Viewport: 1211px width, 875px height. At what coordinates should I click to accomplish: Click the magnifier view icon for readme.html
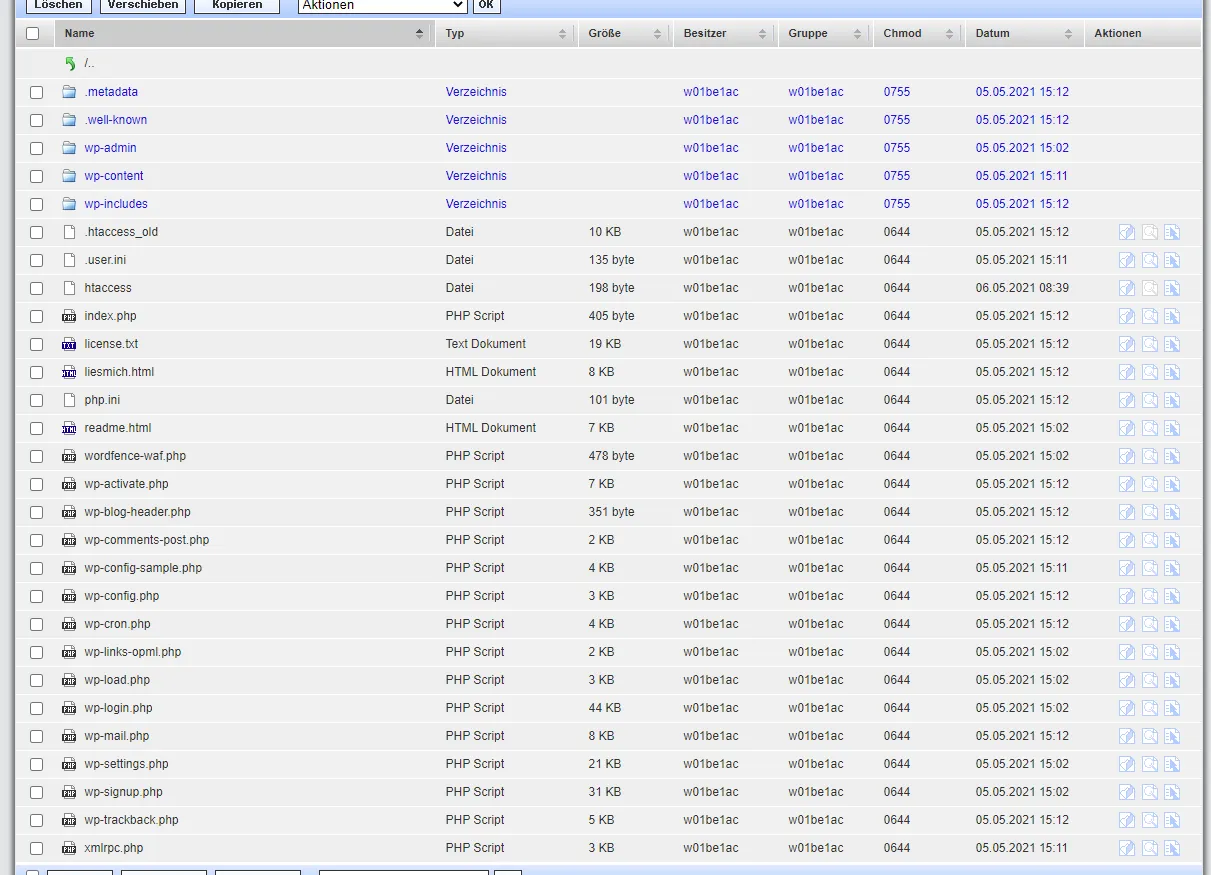tap(1150, 428)
